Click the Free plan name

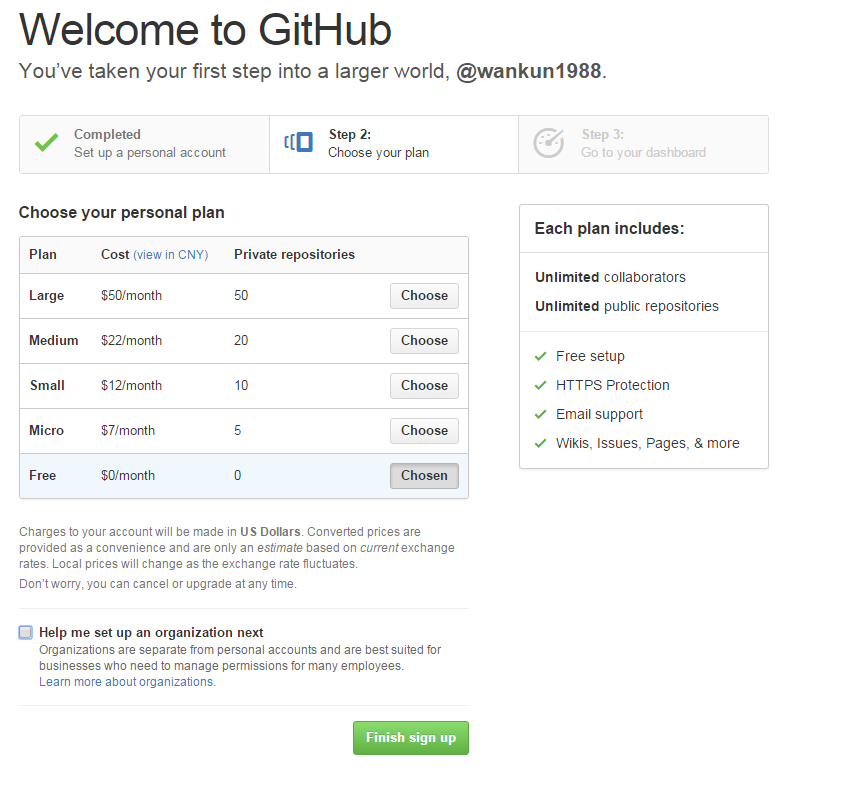tap(43, 475)
